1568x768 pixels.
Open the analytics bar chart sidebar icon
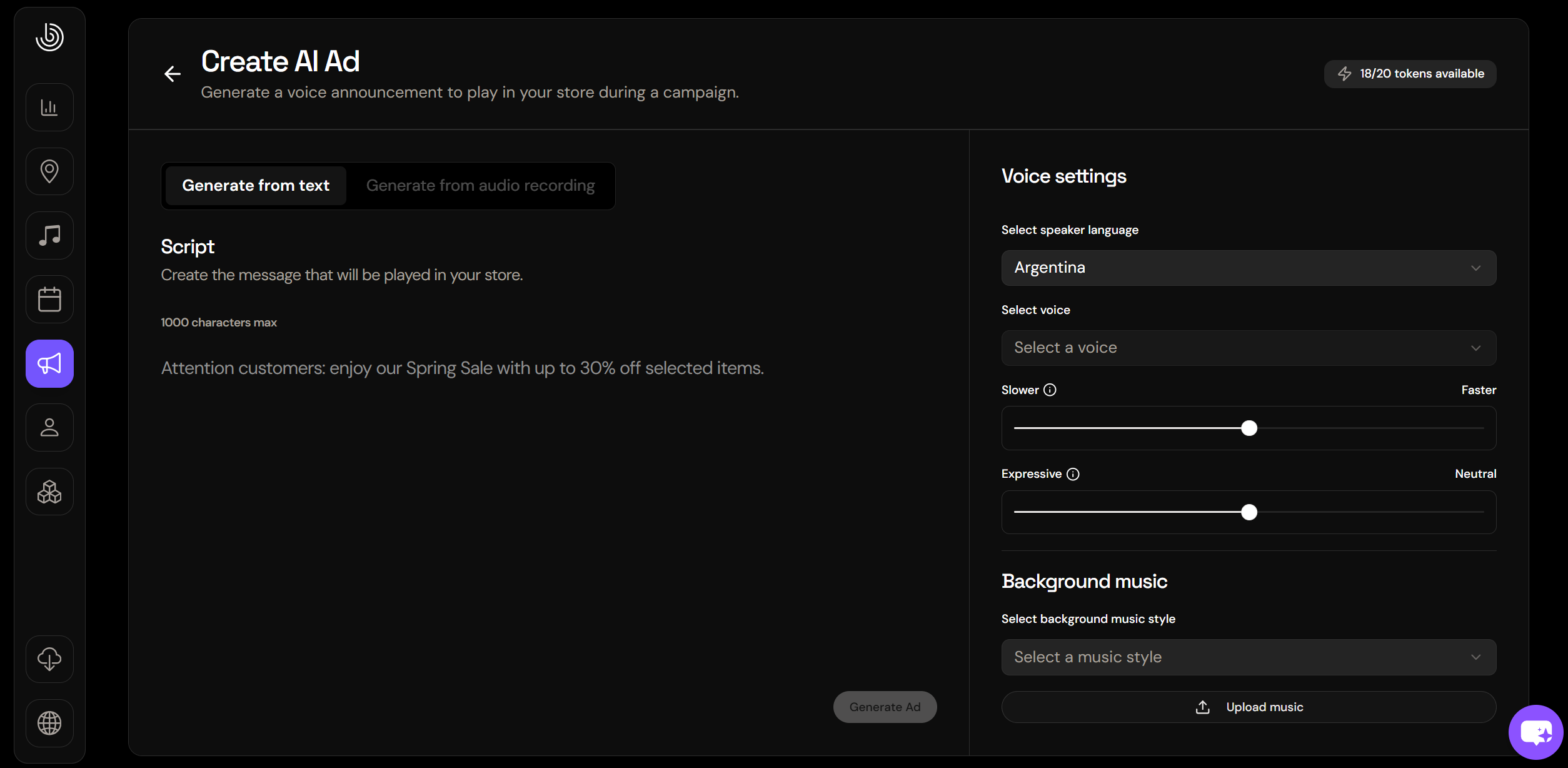pyautogui.click(x=49, y=108)
